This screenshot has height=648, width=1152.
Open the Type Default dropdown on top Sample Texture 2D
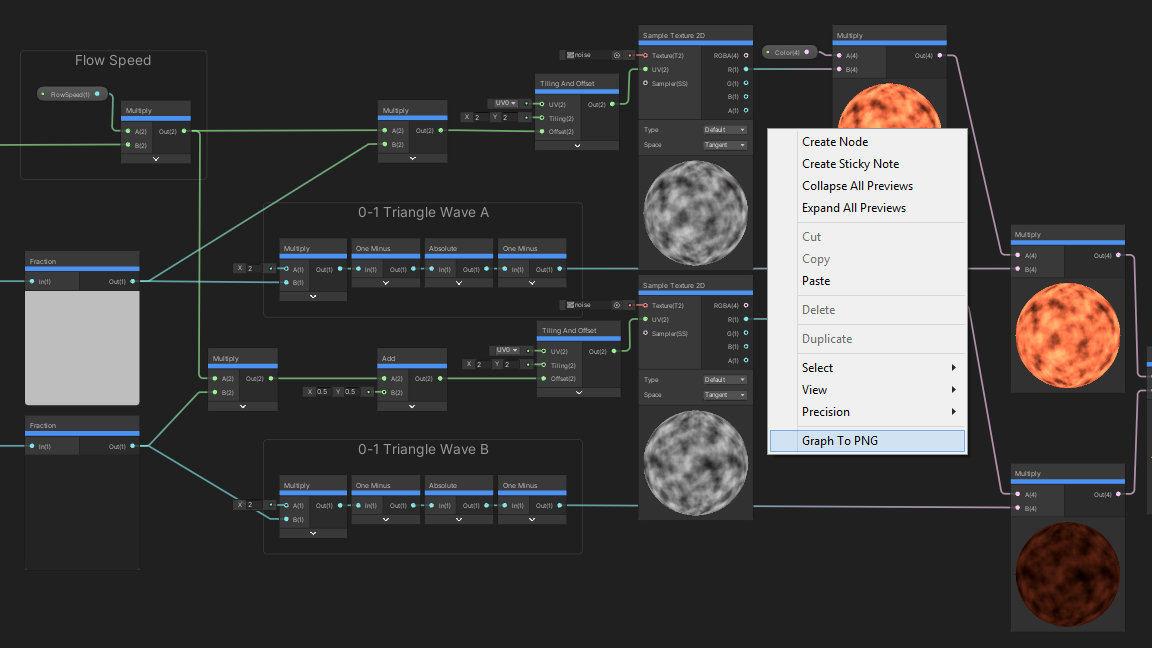pos(724,130)
